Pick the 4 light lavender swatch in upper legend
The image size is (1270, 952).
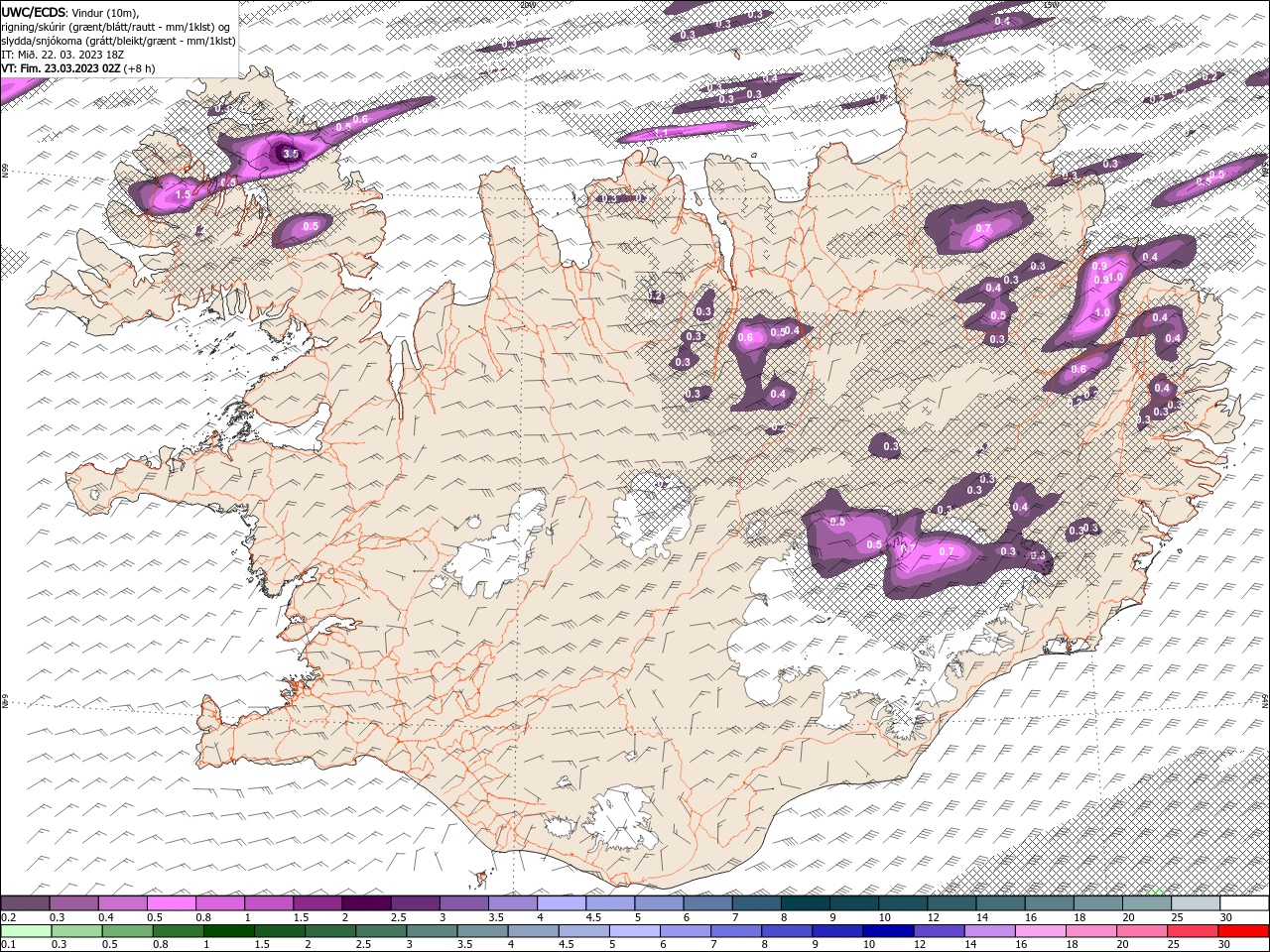tap(562, 903)
